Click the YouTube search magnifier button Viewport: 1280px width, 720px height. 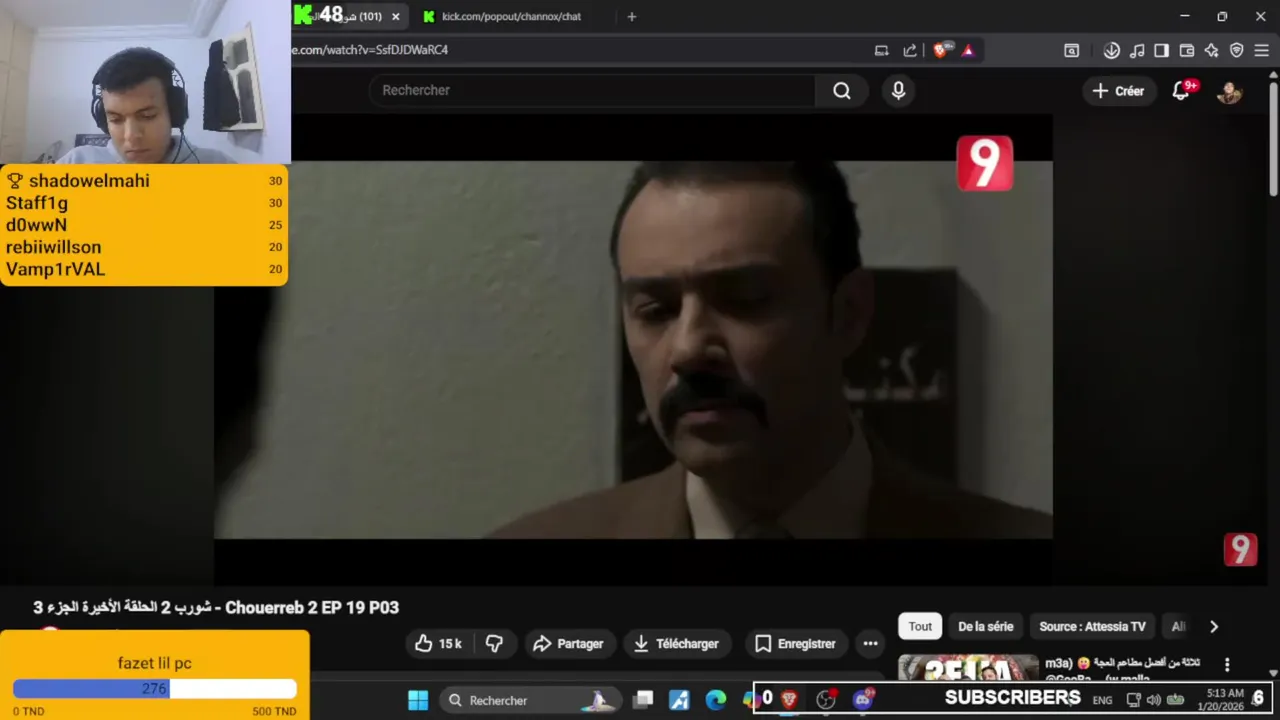click(x=842, y=91)
